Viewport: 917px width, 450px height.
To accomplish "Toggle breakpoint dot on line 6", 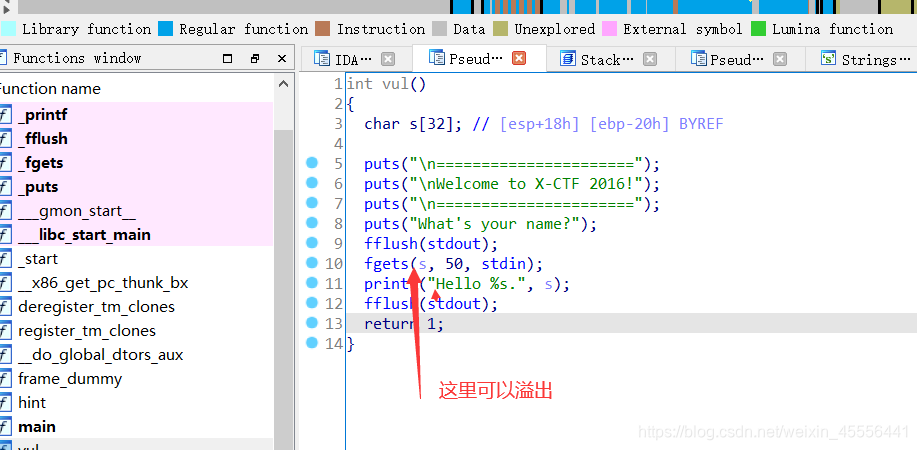I will pyautogui.click(x=312, y=183).
